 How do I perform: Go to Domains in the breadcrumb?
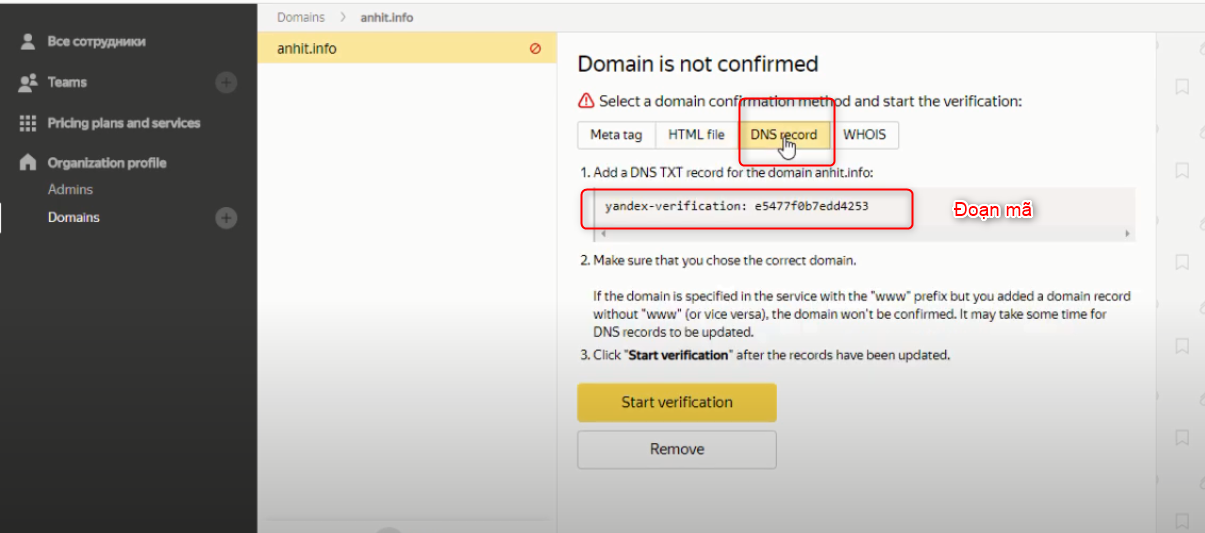coord(301,18)
